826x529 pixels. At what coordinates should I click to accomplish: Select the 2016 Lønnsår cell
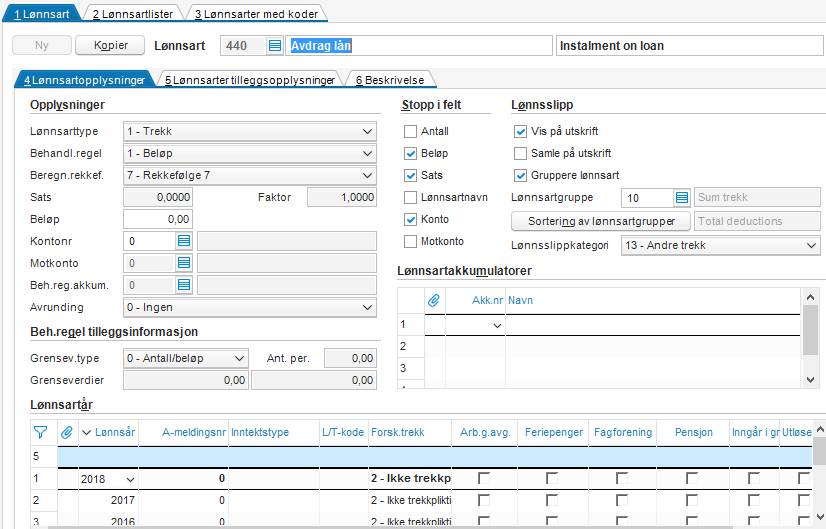(x=109, y=521)
